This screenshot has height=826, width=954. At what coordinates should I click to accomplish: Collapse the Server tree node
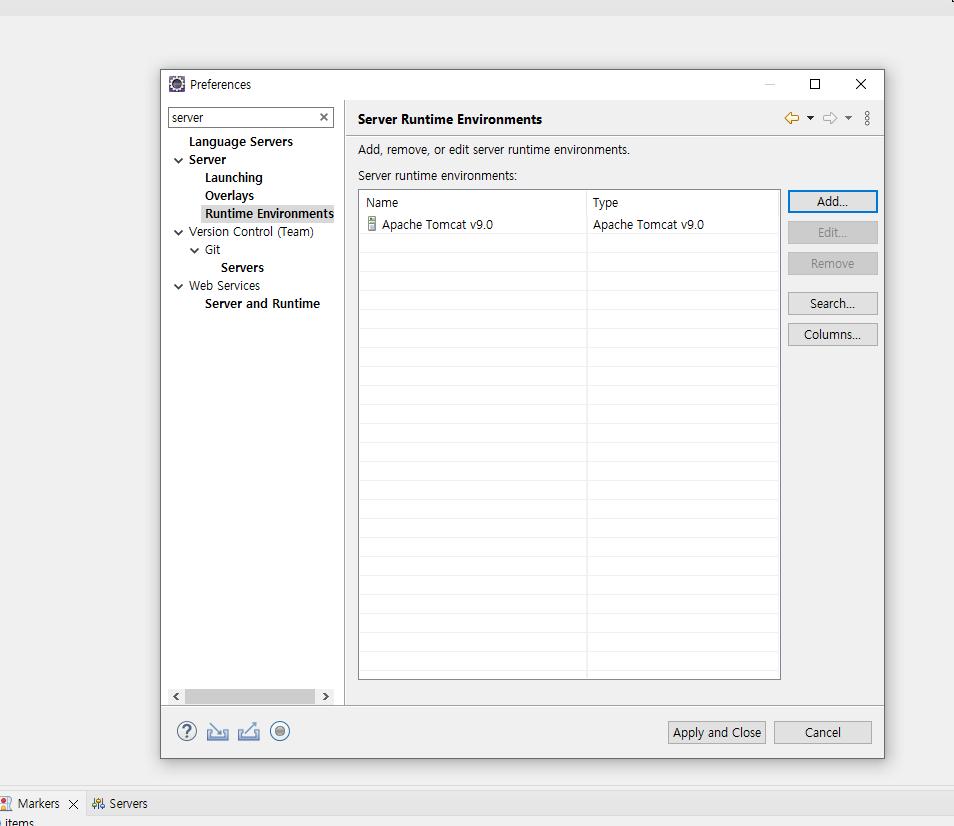coord(178,161)
